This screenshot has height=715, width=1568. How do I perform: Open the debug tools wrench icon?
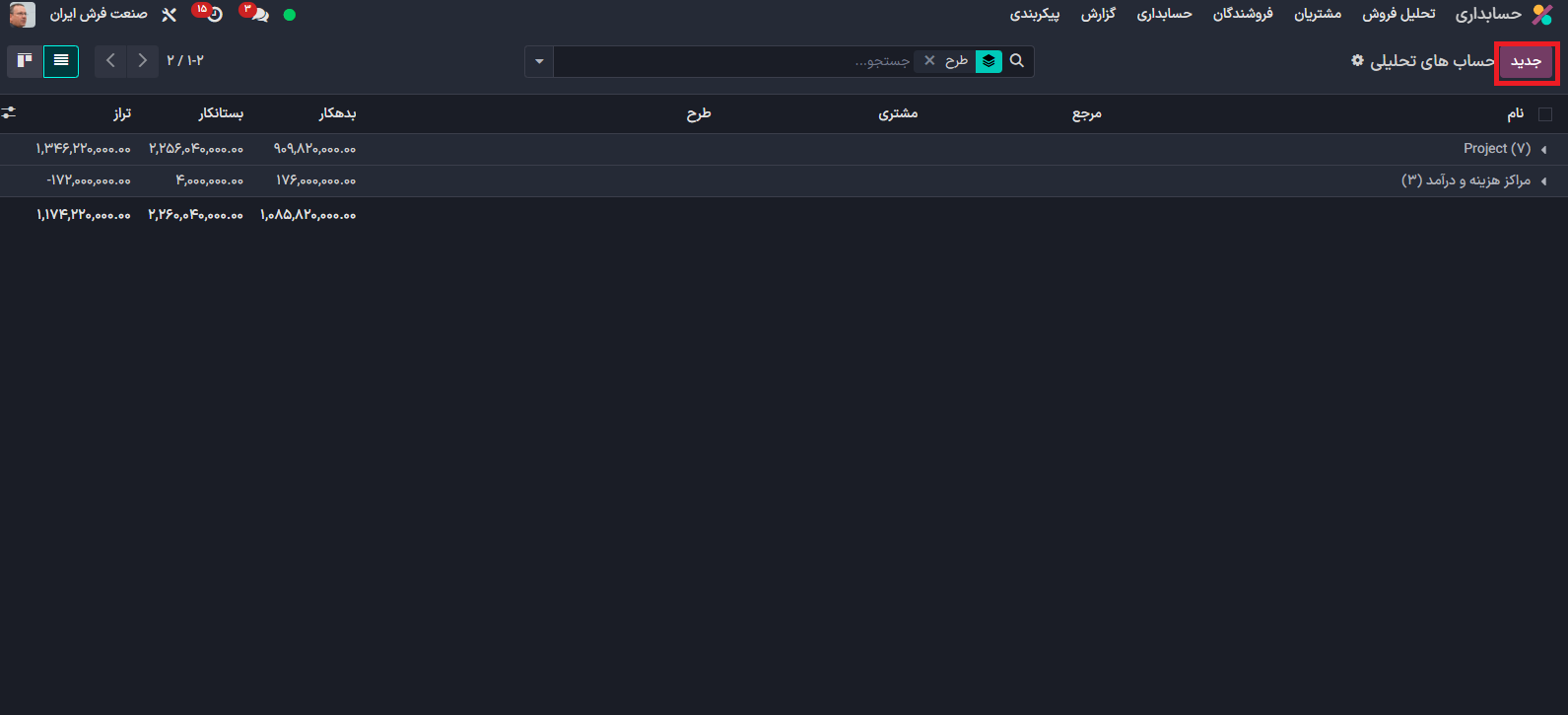pyautogui.click(x=169, y=15)
